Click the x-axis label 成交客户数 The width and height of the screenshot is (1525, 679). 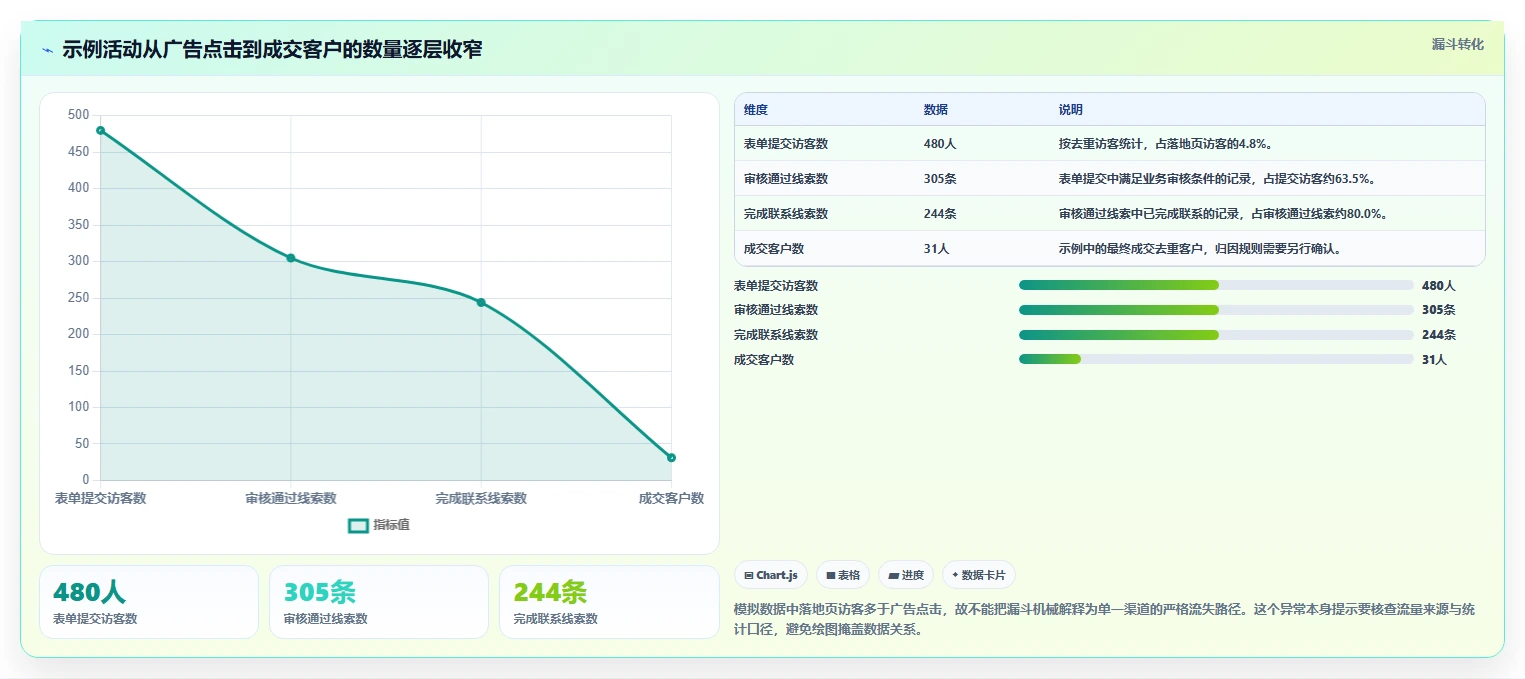(x=671, y=498)
